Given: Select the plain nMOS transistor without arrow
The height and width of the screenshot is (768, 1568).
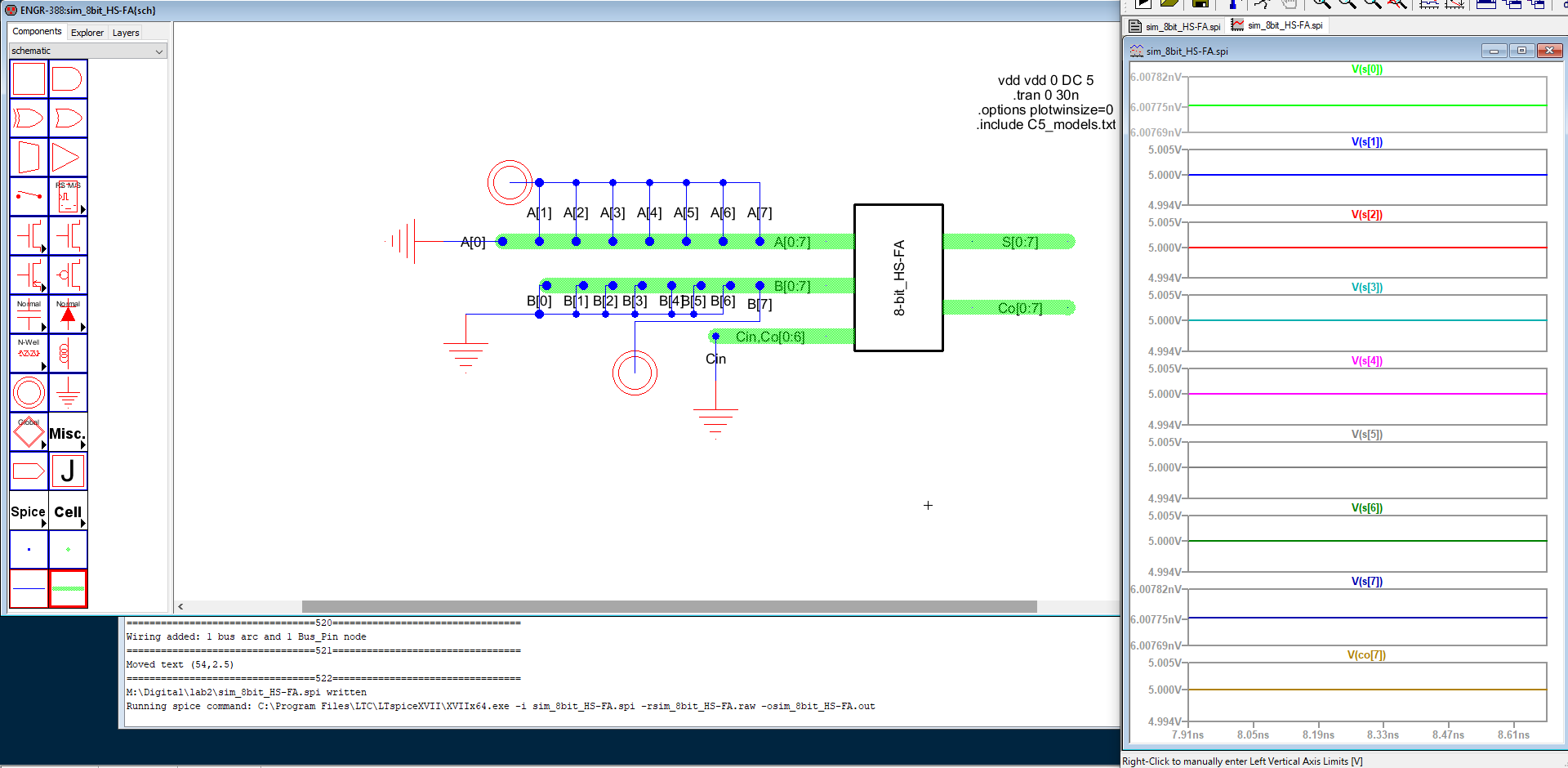Looking at the screenshot, I should [68, 236].
